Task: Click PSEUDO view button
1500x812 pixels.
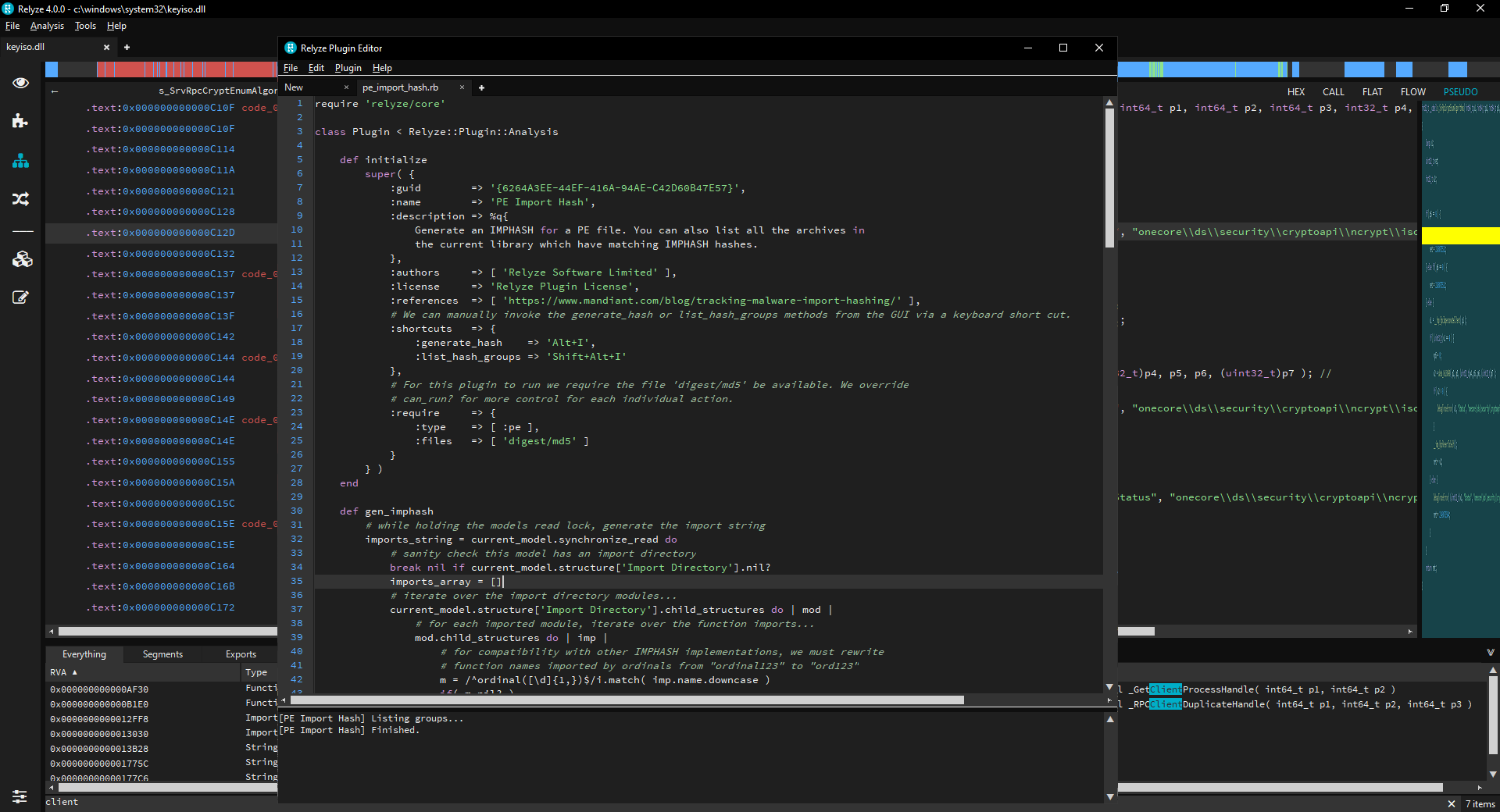Action: pyautogui.click(x=1460, y=91)
